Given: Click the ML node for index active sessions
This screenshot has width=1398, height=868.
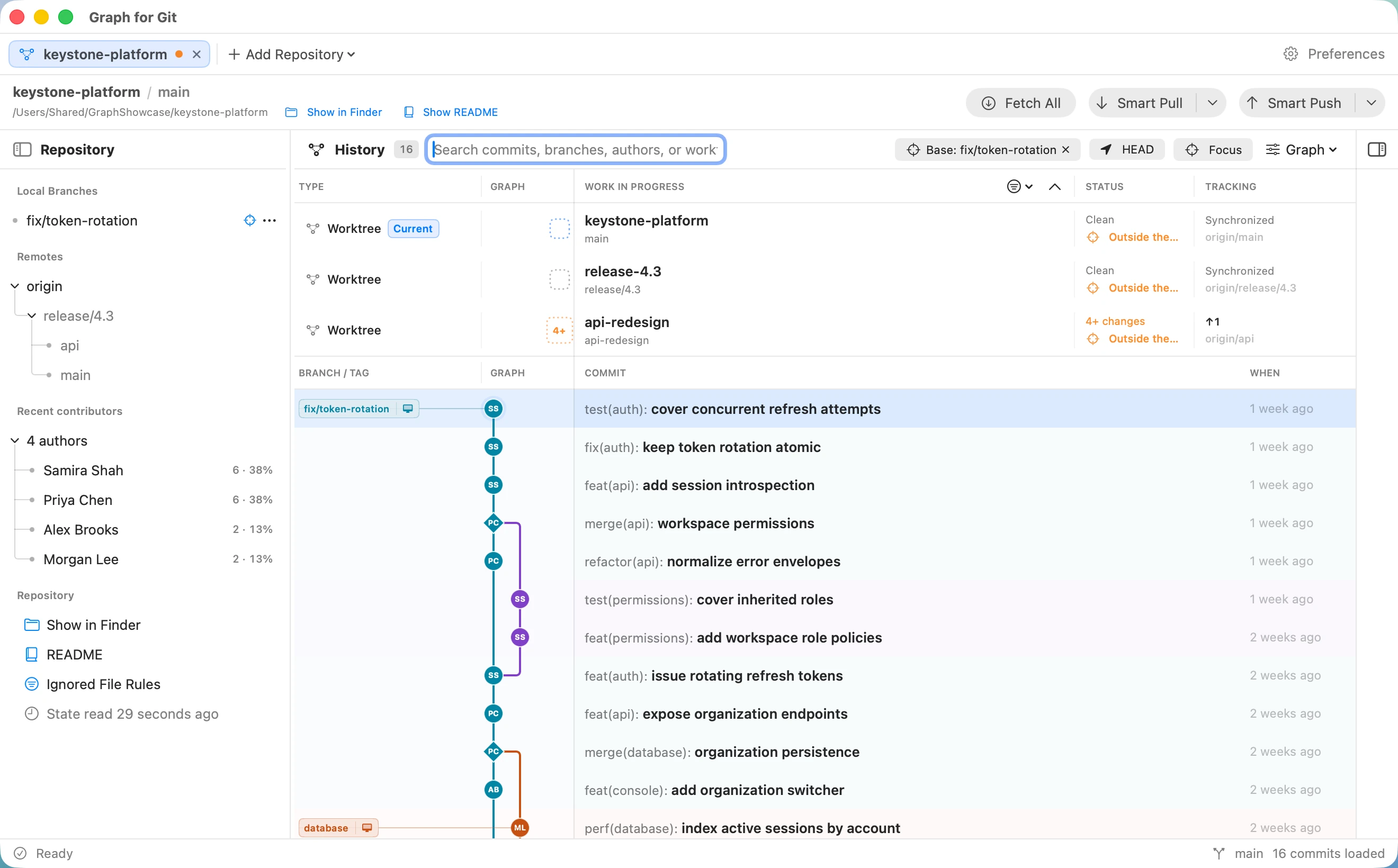Looking at the screenshot, I should tap(520, 828).
